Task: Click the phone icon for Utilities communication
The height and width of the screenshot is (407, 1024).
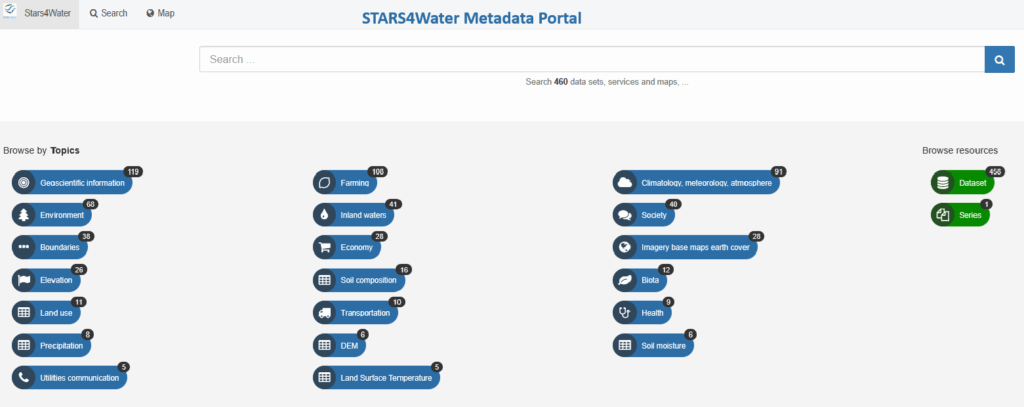Action: pyautogui.click(x=24, y=377)
